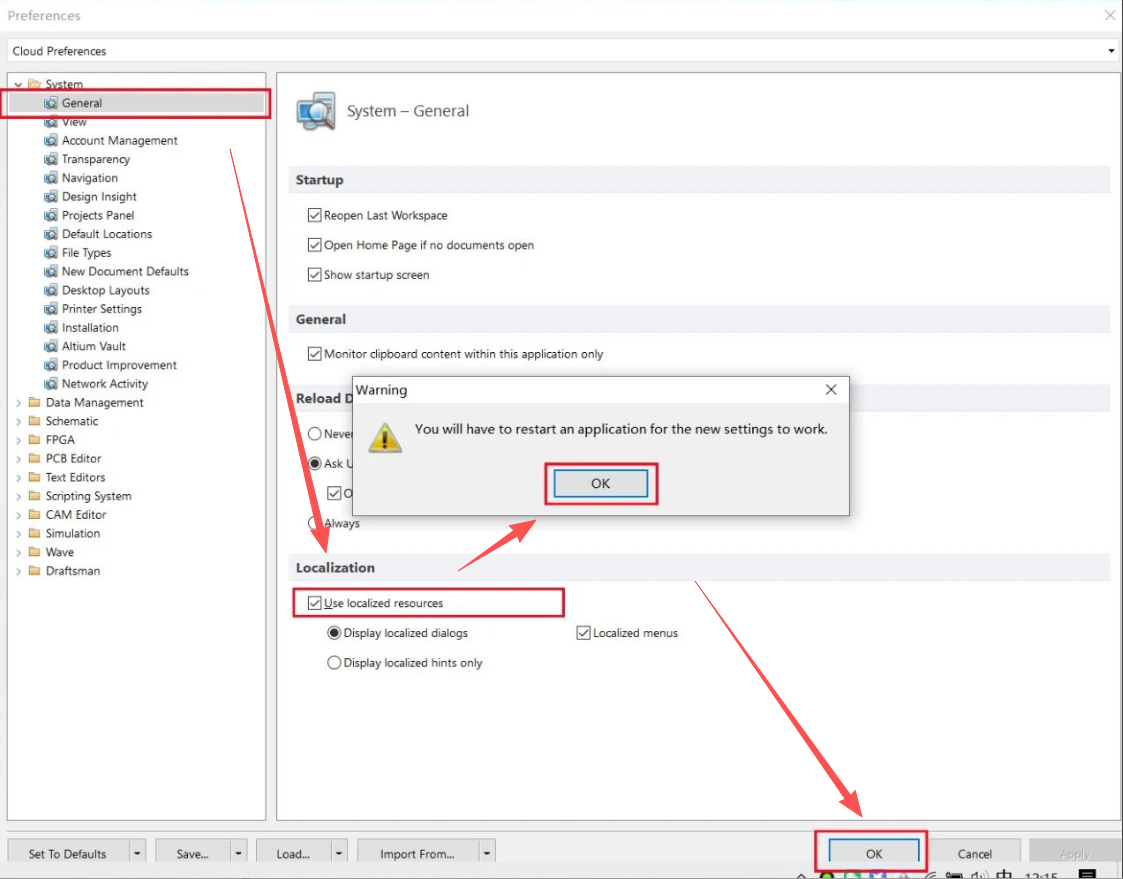Image resolution: width=1123 pixels, height=879 pixels.
Task: Click the Printer Settings page icon
Action: coord(51,309)
